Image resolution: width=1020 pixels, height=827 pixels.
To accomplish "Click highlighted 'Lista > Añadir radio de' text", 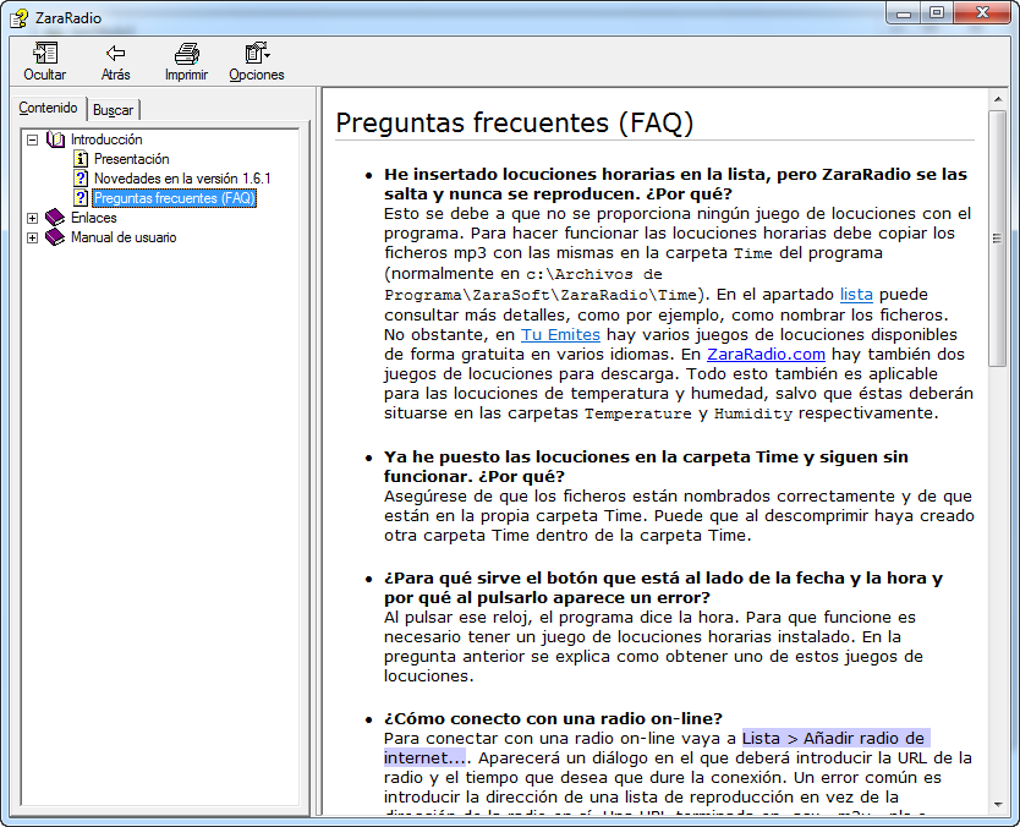I will tap(835, 738).
